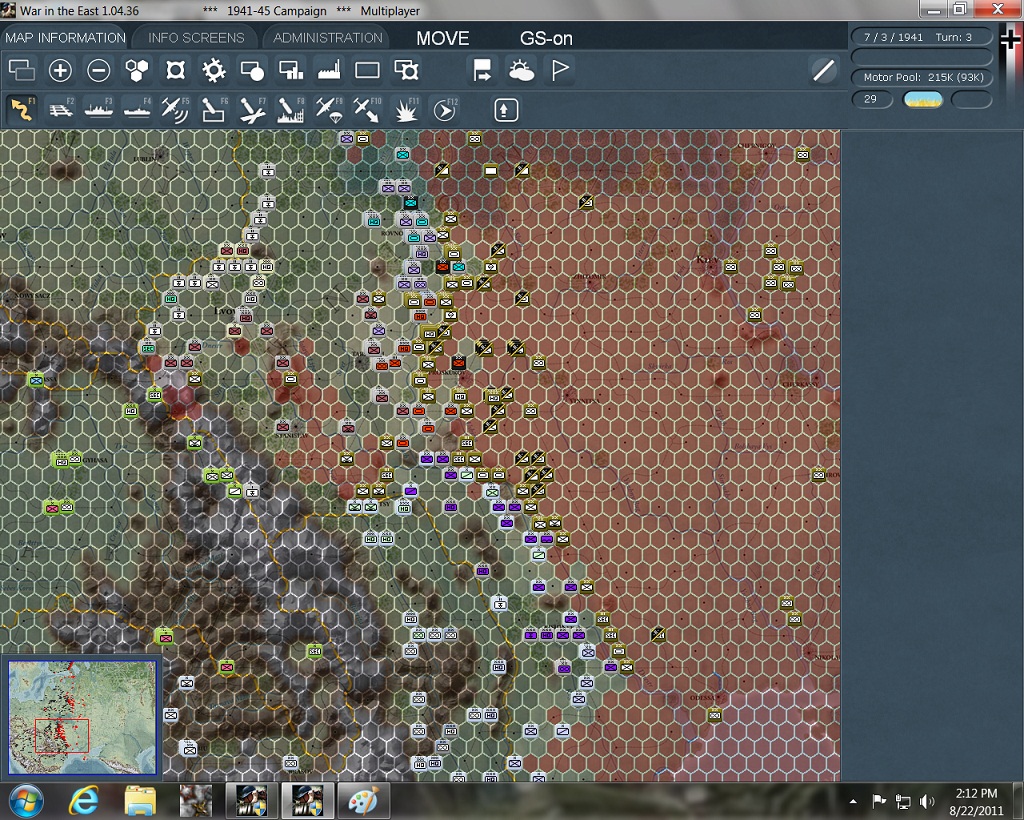Click the date and Turn 3 box
This screenshot has height=820, width=1024.
pyautogui.click(x=921, y=37)
